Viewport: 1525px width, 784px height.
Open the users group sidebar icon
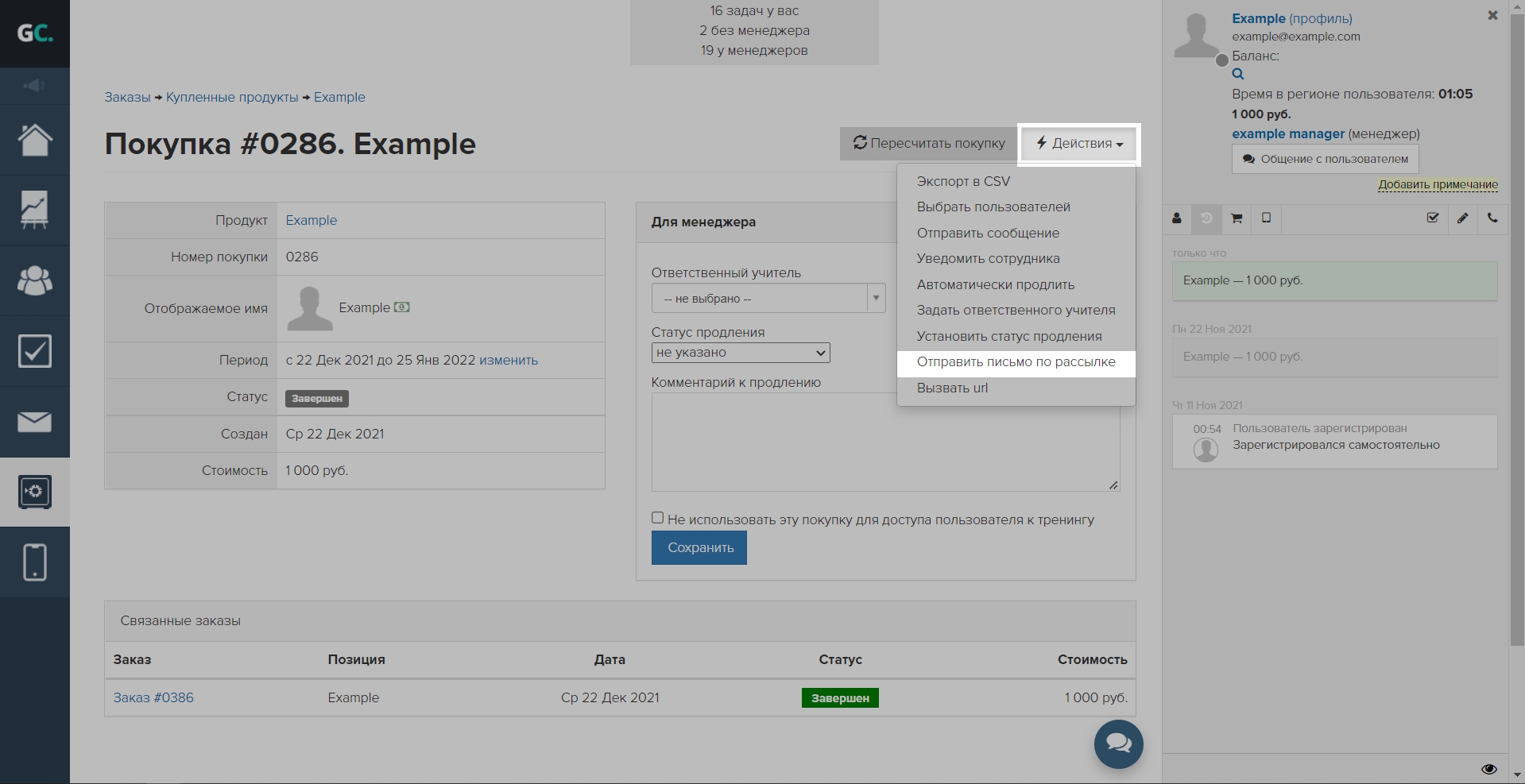35,280
